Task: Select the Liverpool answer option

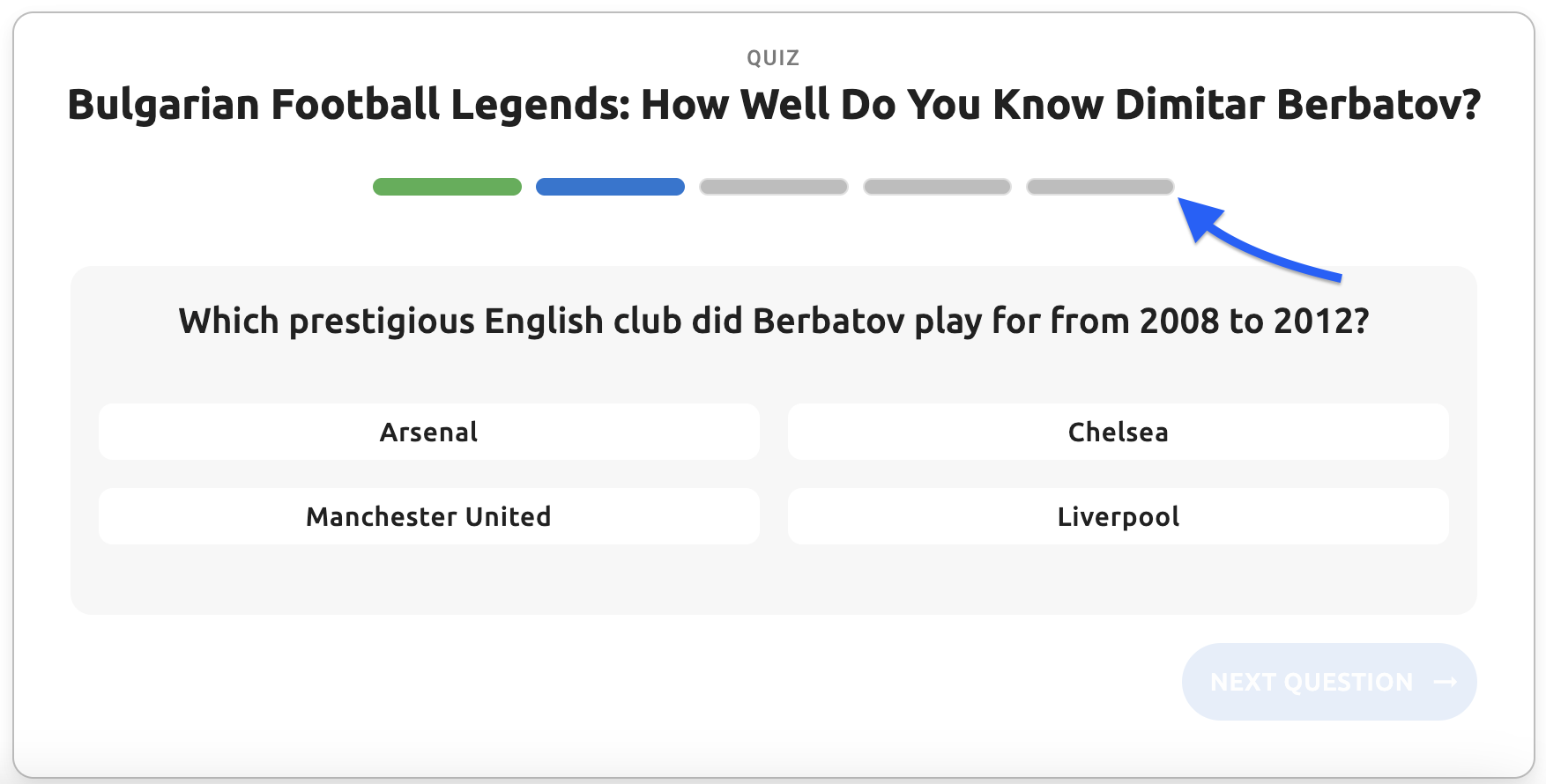Action: pos(1118,516)
